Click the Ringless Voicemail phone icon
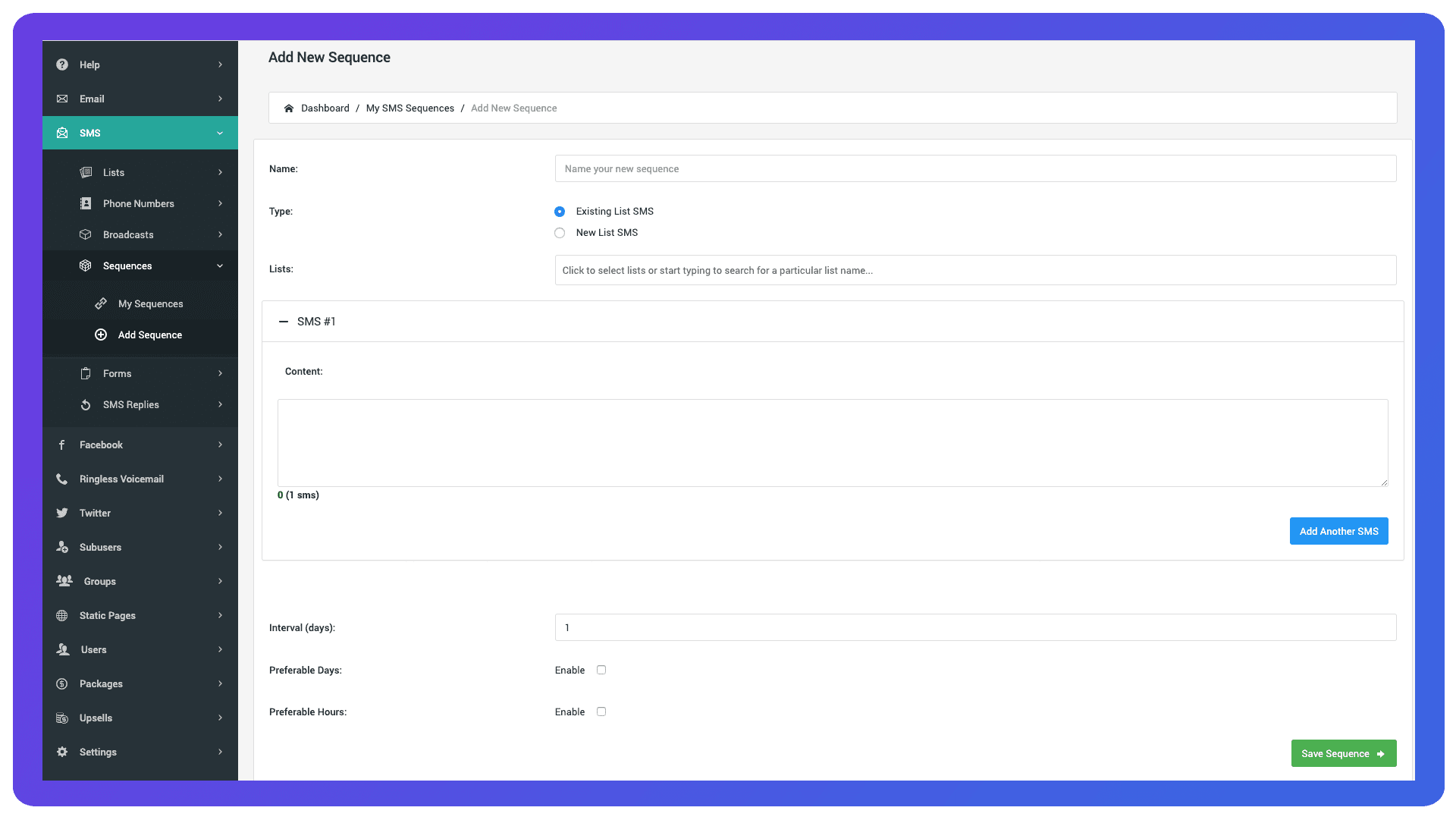Image resolution: width=1456 pixels, height=820 pixels. [62, 479]
